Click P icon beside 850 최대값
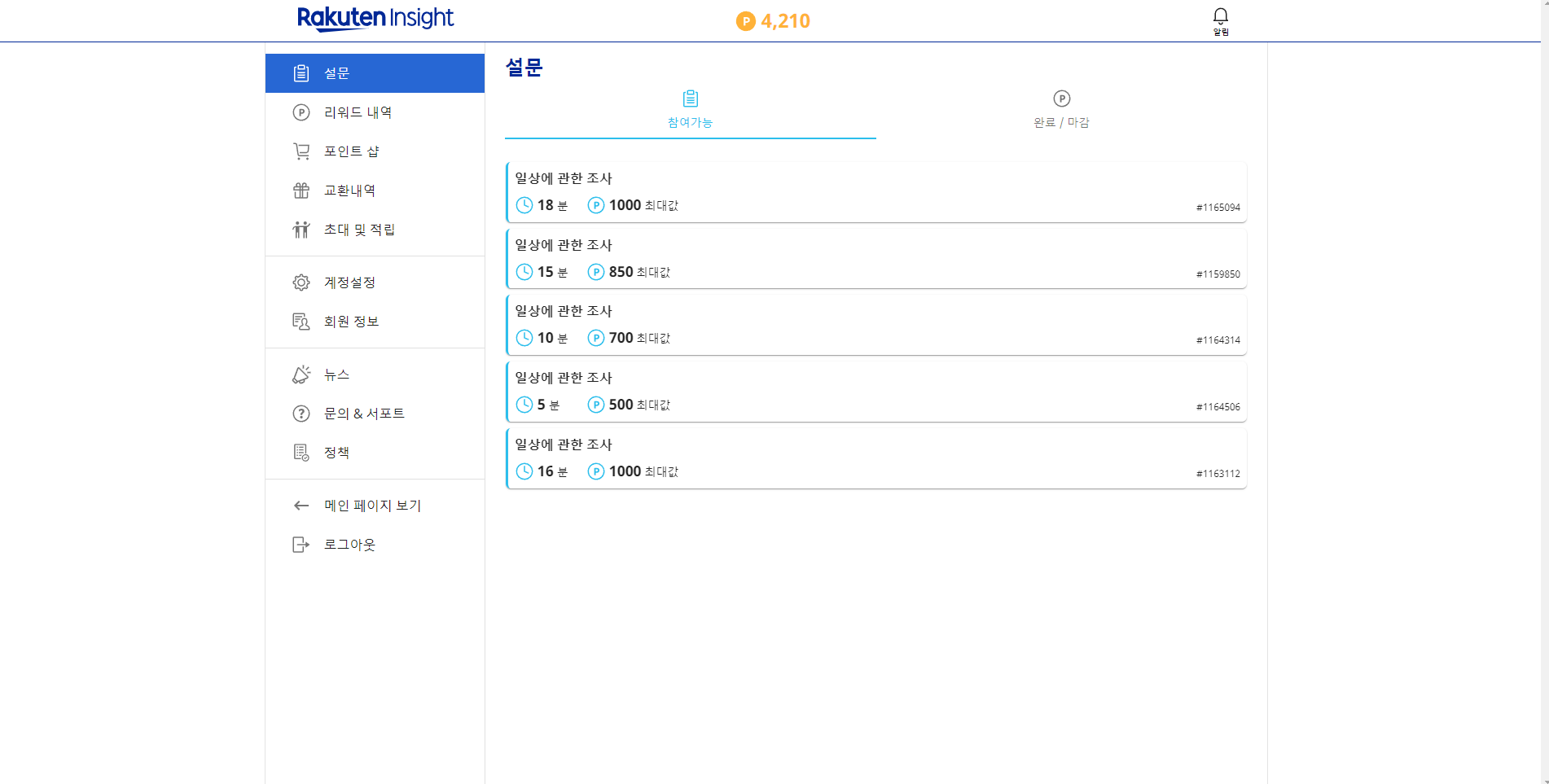The height and width of the screenshot is (784, 1549). (x=596, y=272)
